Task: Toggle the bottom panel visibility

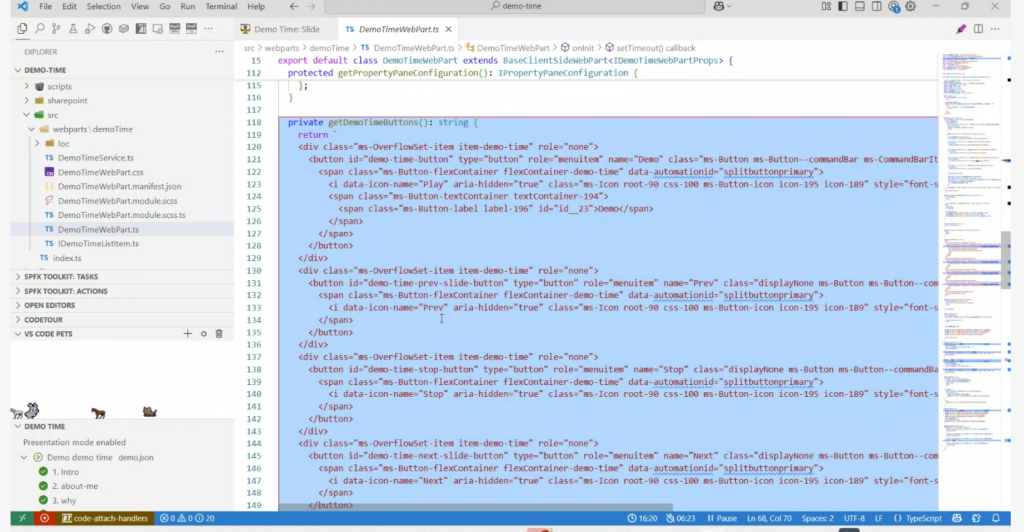Action: pyautogui.click(x=859, y=6)
